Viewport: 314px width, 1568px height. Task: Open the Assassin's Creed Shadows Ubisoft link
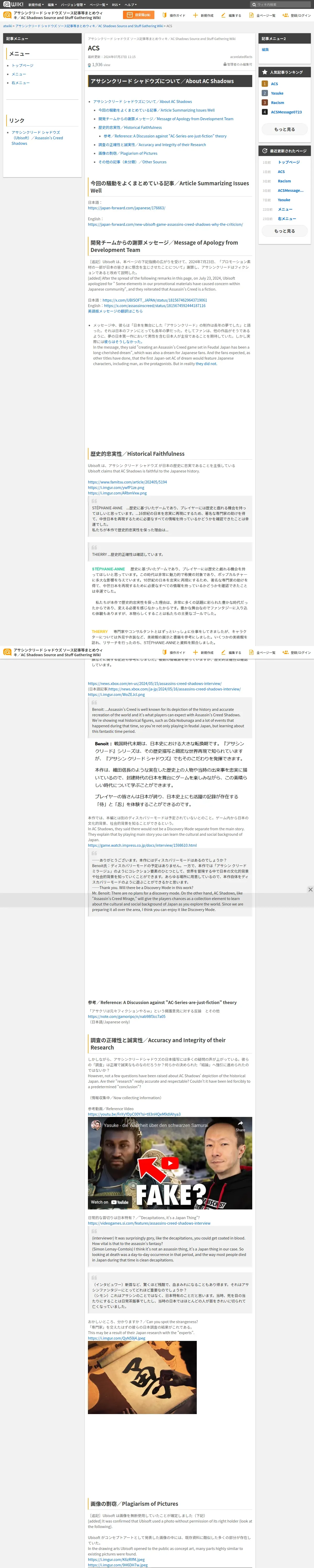pyautogui.click(x=37, y=137)
